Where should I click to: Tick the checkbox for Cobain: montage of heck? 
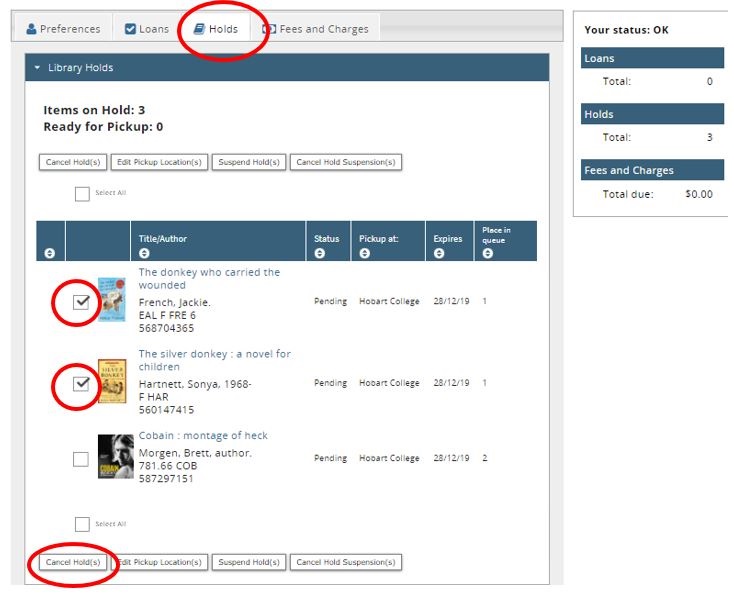[81, 459]
